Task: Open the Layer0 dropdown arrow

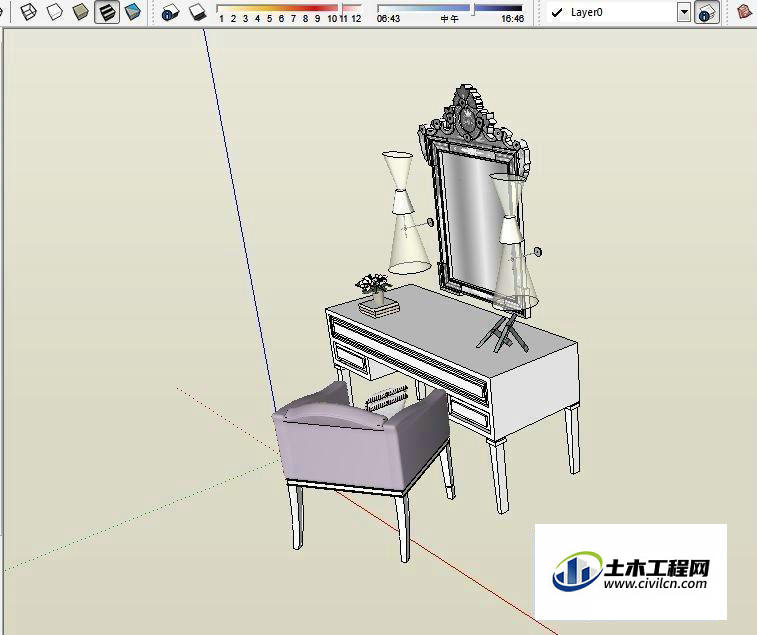Action: click(x=684, y=13)
